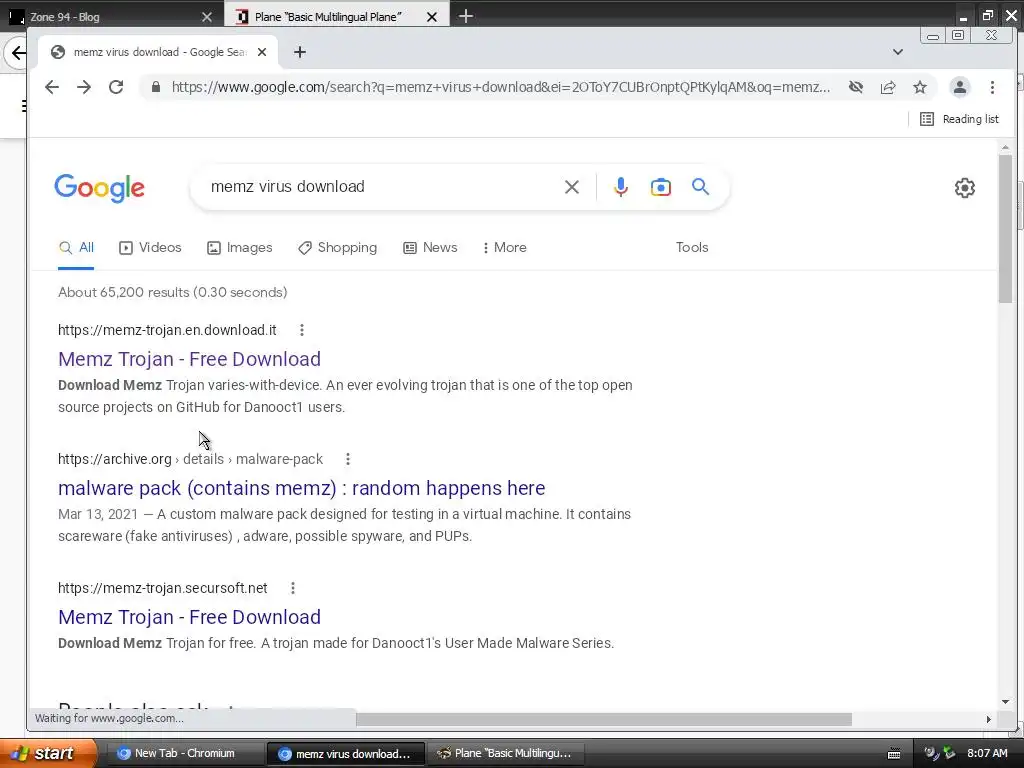Open options for archive.org malware-pack result
1024x768 pixels.
tap(348, 459)
